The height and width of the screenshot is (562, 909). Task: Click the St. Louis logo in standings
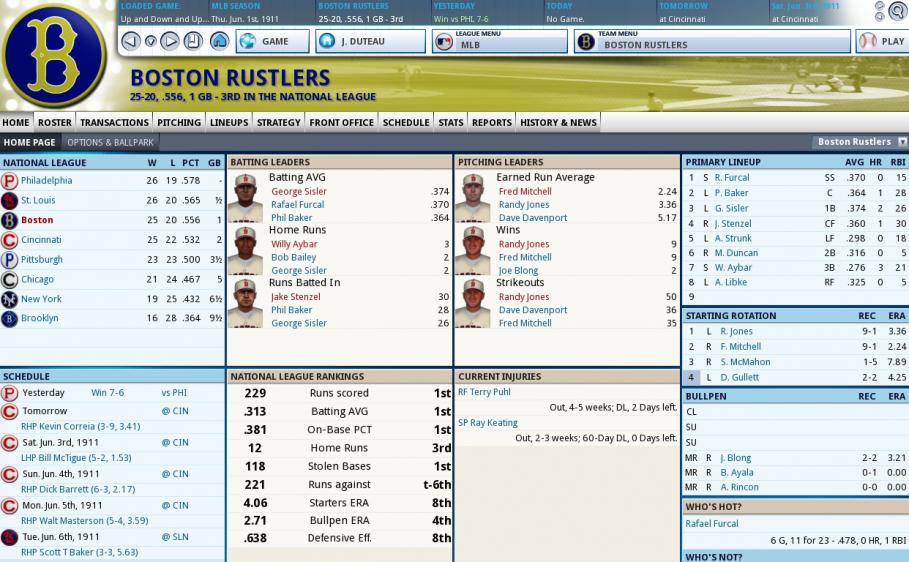[x=9, y=200]
